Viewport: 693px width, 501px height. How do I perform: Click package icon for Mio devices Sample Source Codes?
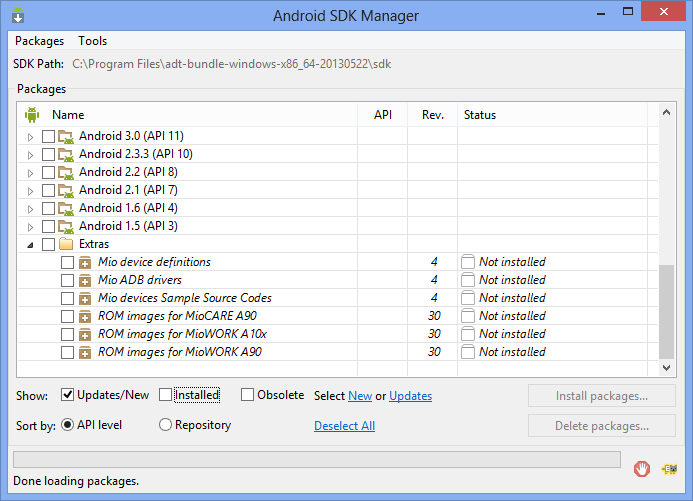pyautogui.click(x=85, y=299)
